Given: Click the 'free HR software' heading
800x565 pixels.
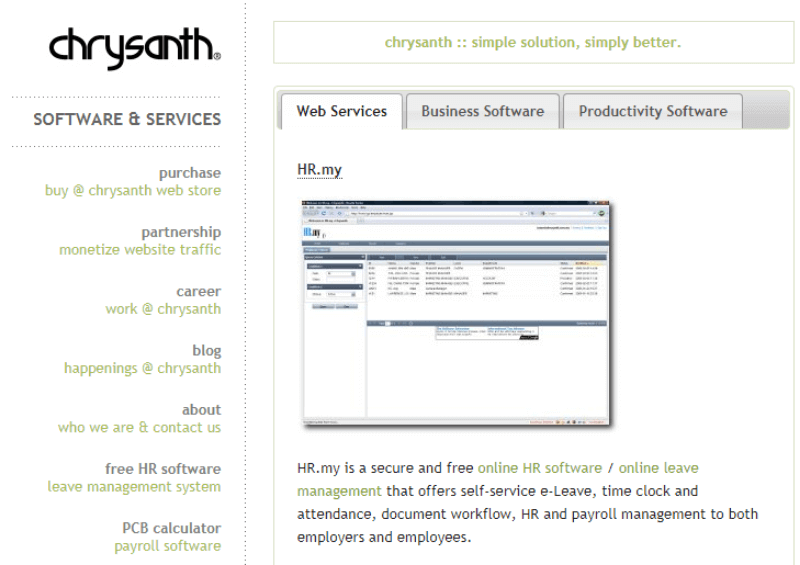Looking at the screenshot, I should pos(163,469).
